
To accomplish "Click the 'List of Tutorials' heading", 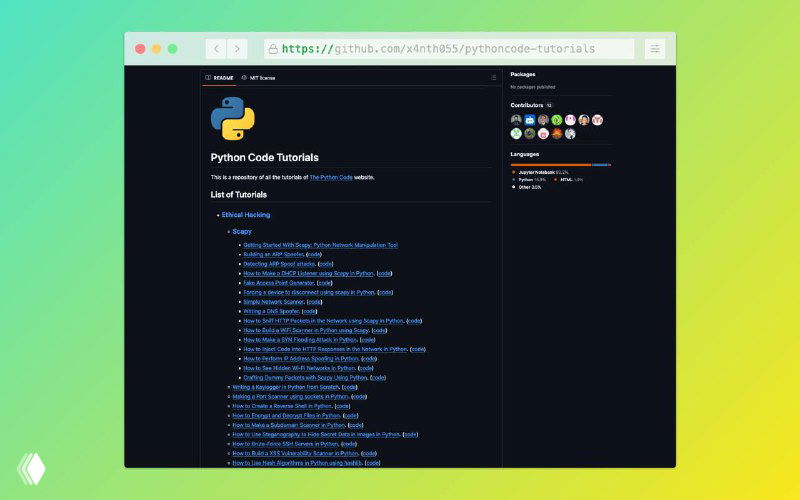I will 238,194.
